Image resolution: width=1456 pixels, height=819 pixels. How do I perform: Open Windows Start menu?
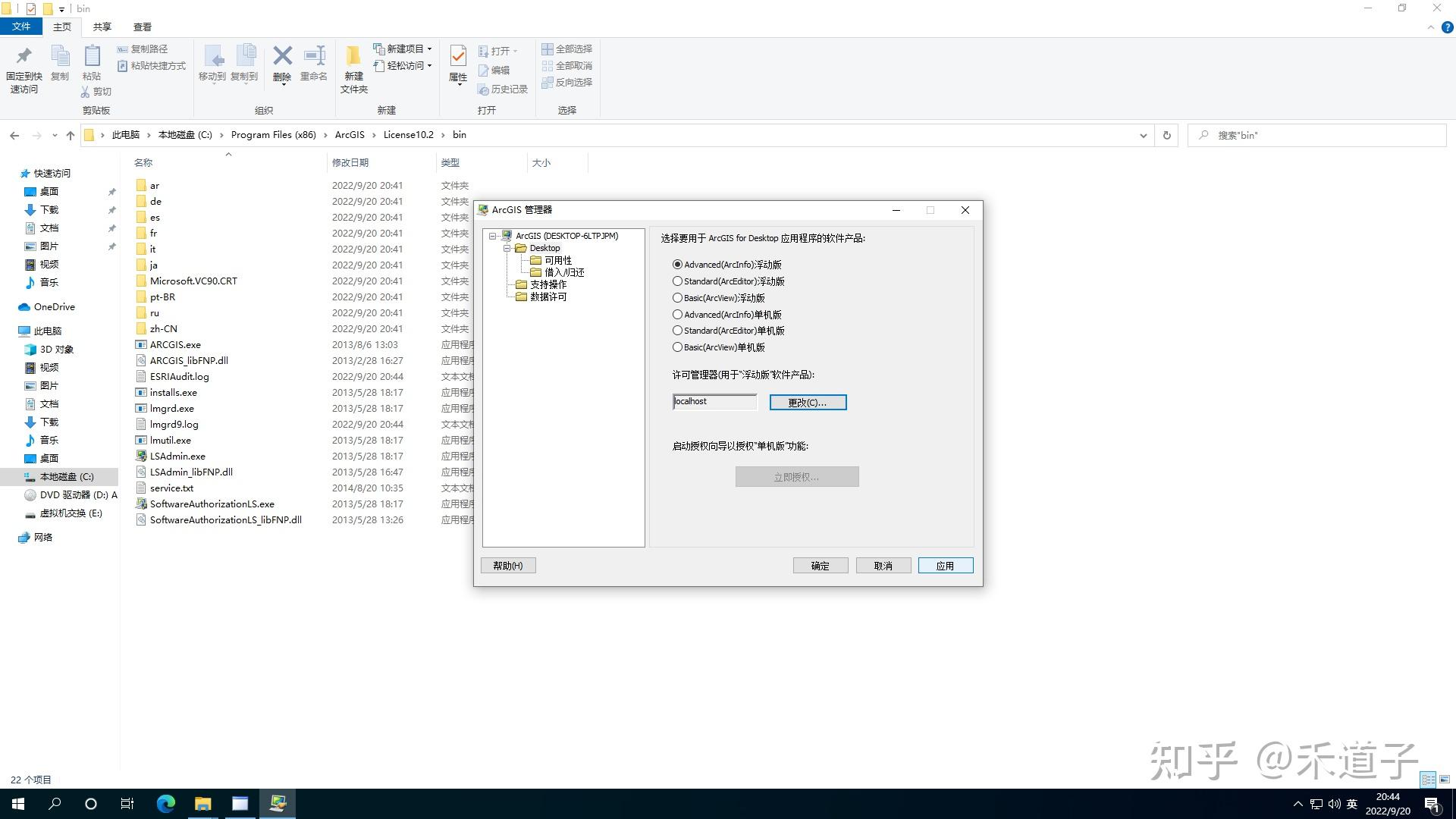pos(18,804)
